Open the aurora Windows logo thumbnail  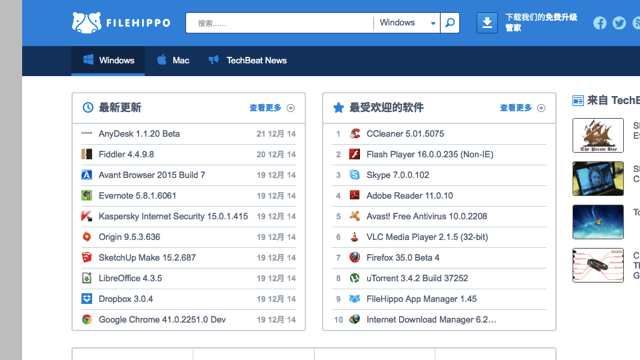tap(598, 222)
